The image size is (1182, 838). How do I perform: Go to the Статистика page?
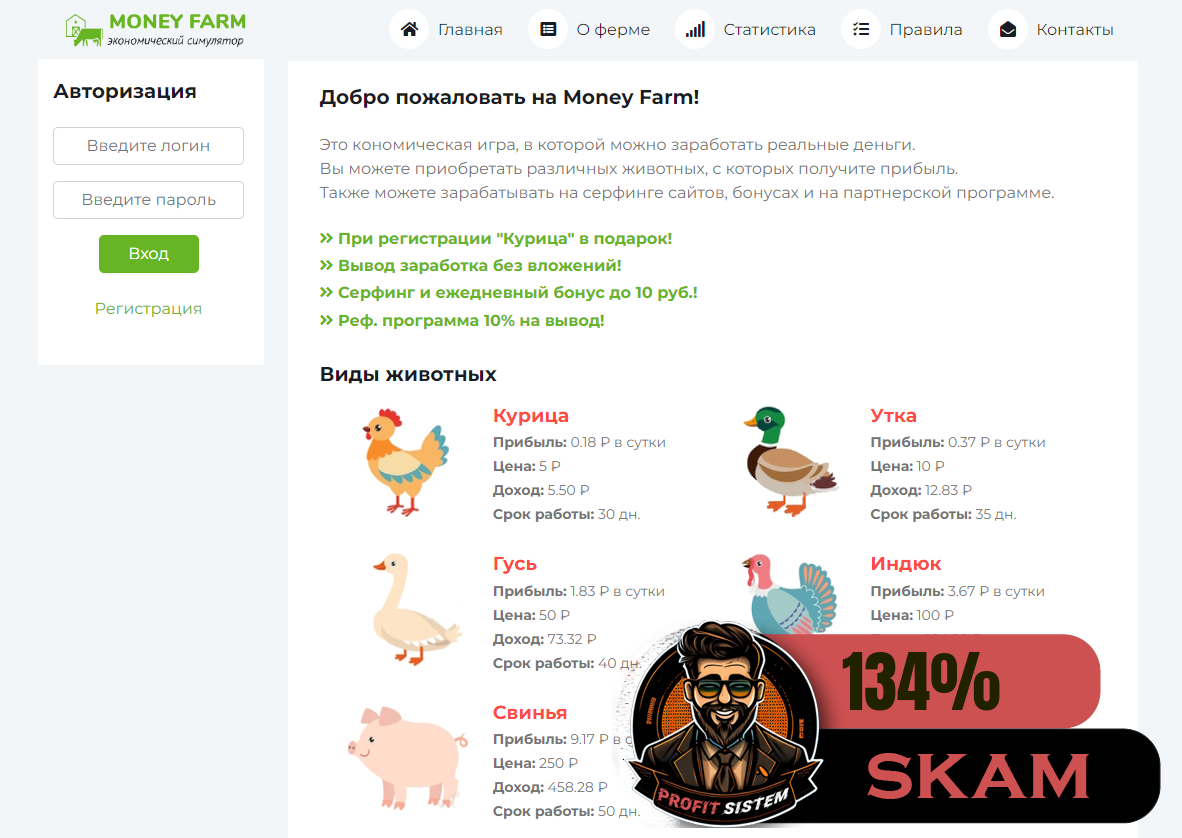click(x=770, y=29)
